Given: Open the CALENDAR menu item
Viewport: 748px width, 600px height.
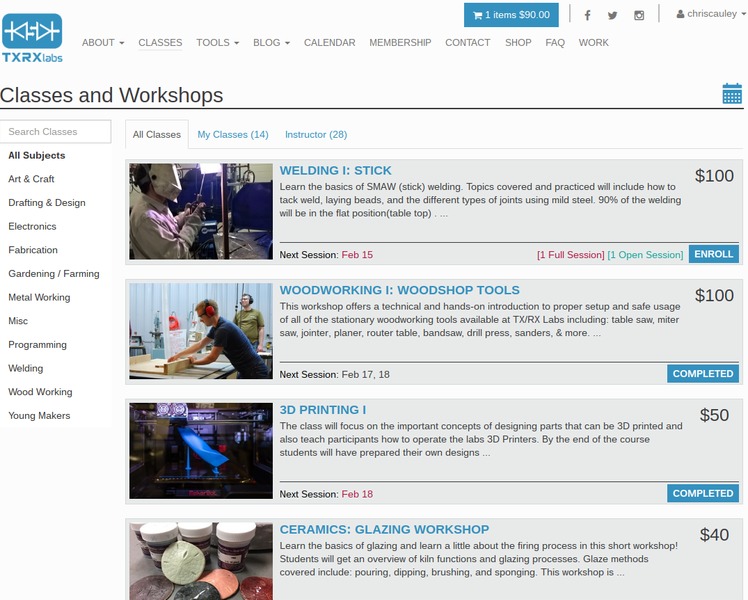Looking at the screenshot, I should coord(329,43).
